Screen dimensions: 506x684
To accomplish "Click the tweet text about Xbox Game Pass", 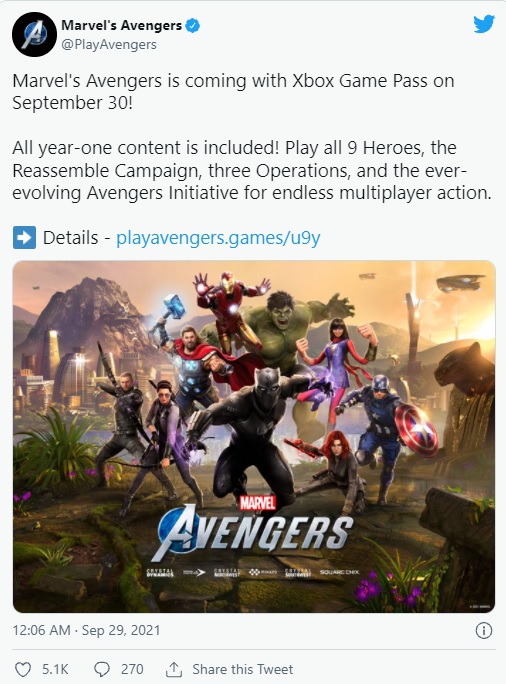I will click(x=233, y=92).
